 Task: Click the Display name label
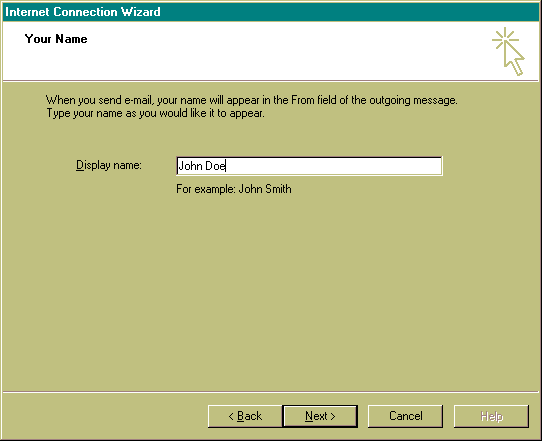click(x=109, y=165)
